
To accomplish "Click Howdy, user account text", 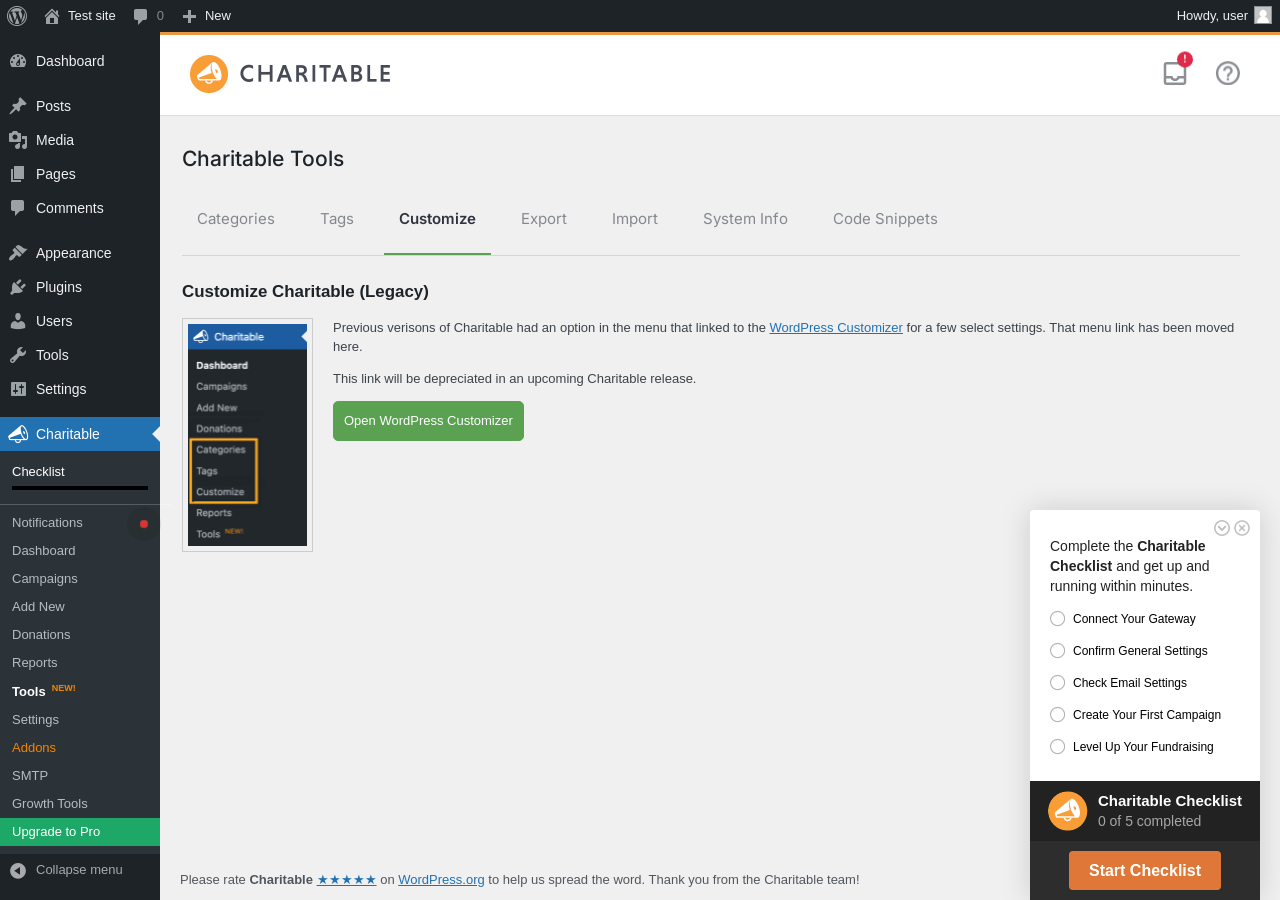I will (x=1212, y=16).
